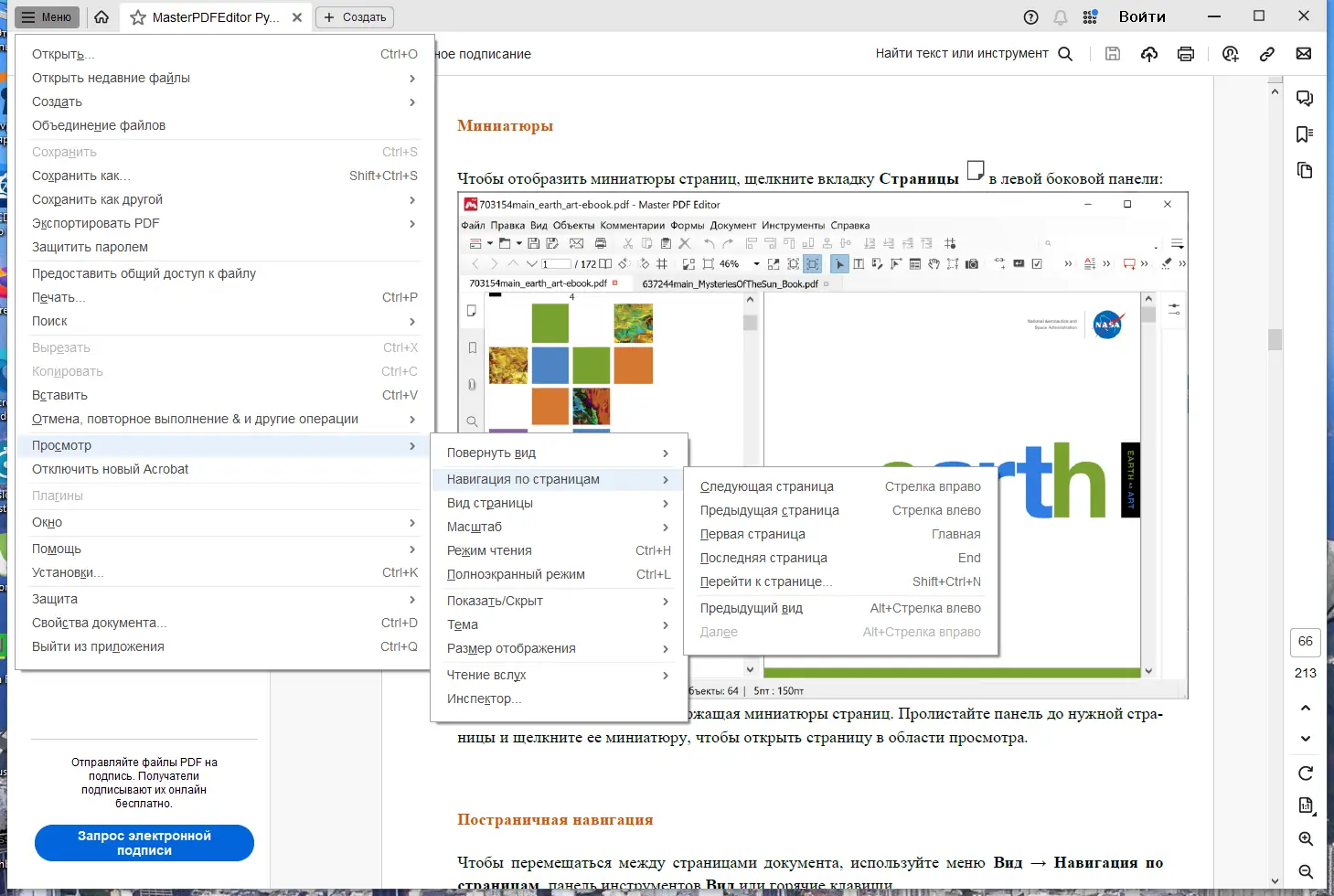The image size is (1334, 896).
Task: Click Предоставить общий доступ к файлу
Action: click(225, 273)
